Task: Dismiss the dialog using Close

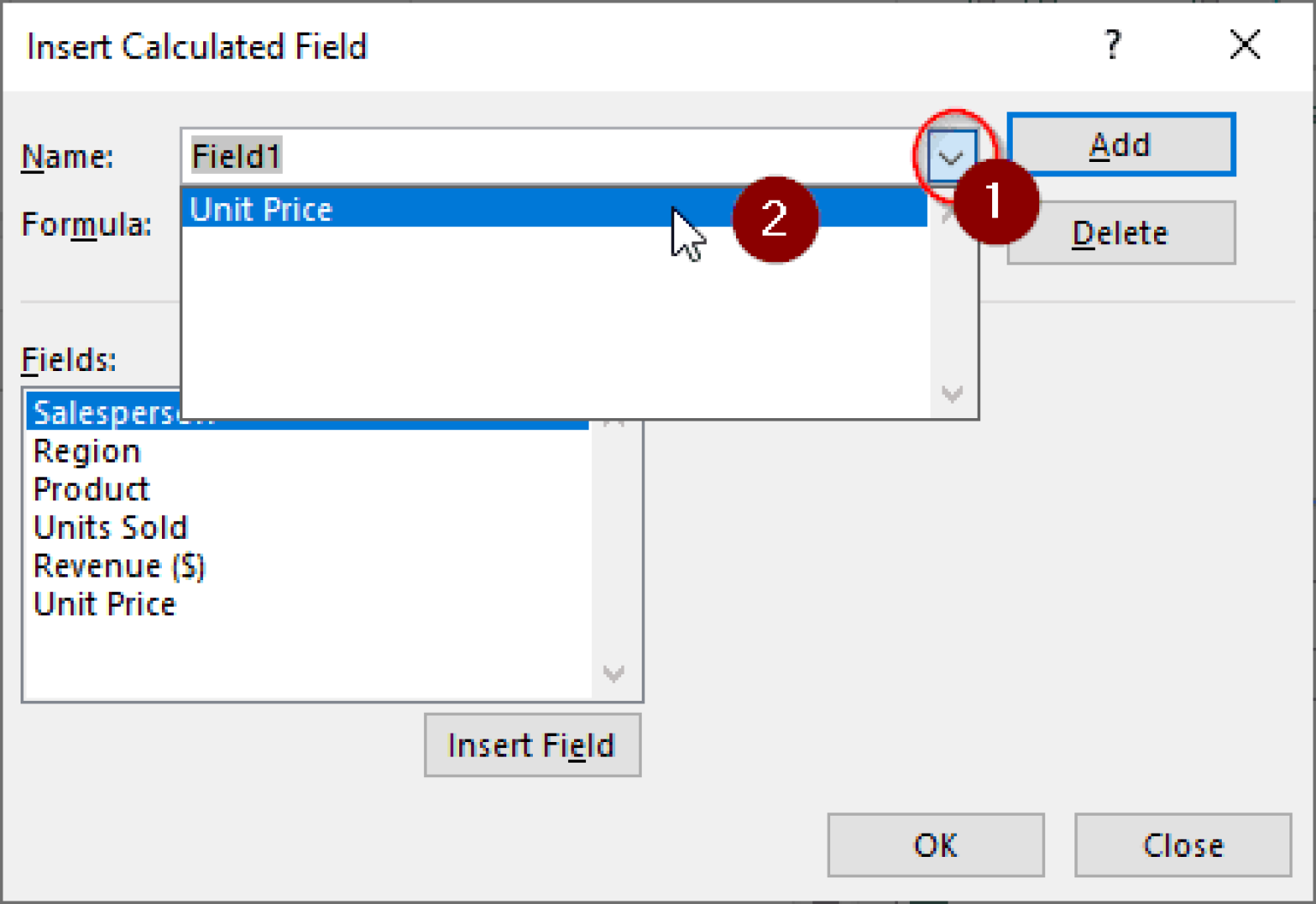Action: point(1181,845)
